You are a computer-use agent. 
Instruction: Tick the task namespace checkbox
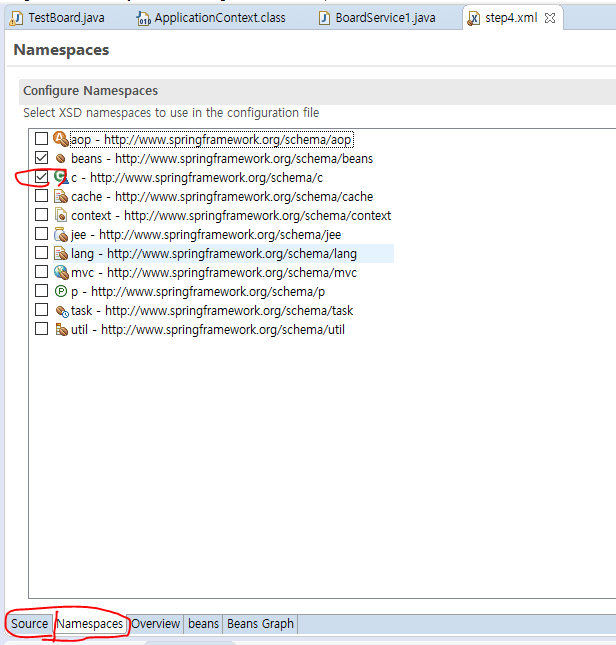point(41,310)
